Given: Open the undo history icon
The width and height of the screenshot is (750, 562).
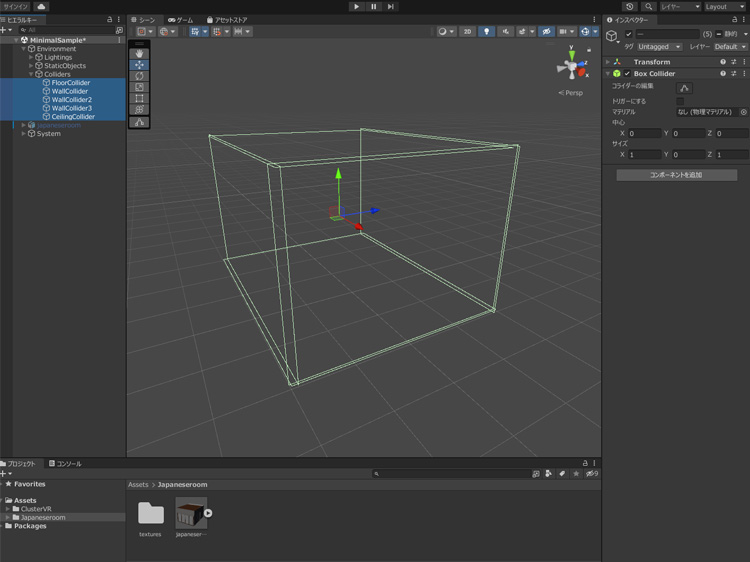Looking at the screenshot, I should click(x=630, y=6).
